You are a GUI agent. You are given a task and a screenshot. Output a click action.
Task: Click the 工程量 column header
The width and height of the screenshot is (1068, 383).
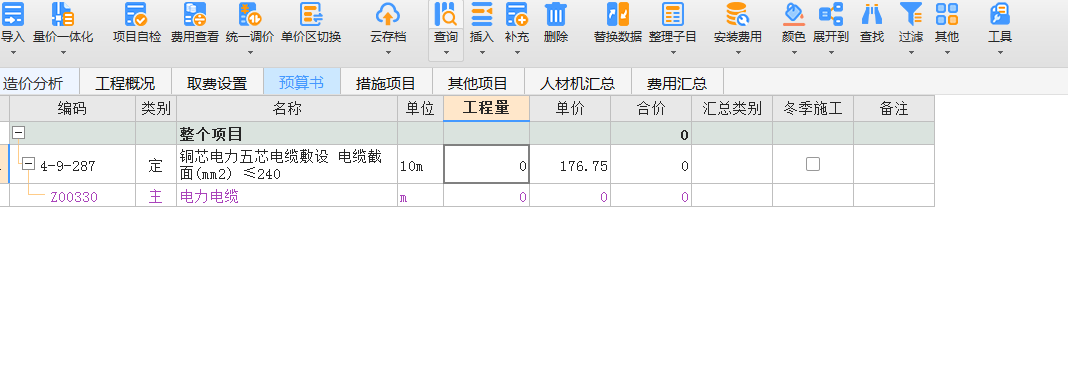coord(486,108)
